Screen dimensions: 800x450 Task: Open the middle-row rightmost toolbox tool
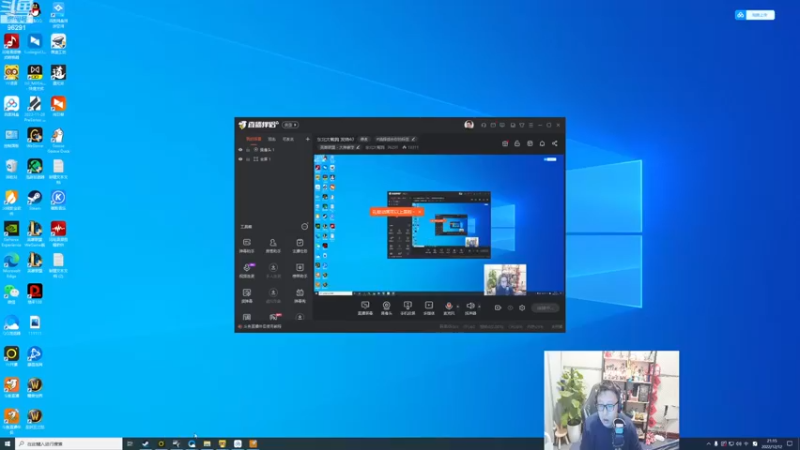tap(299, 270)
